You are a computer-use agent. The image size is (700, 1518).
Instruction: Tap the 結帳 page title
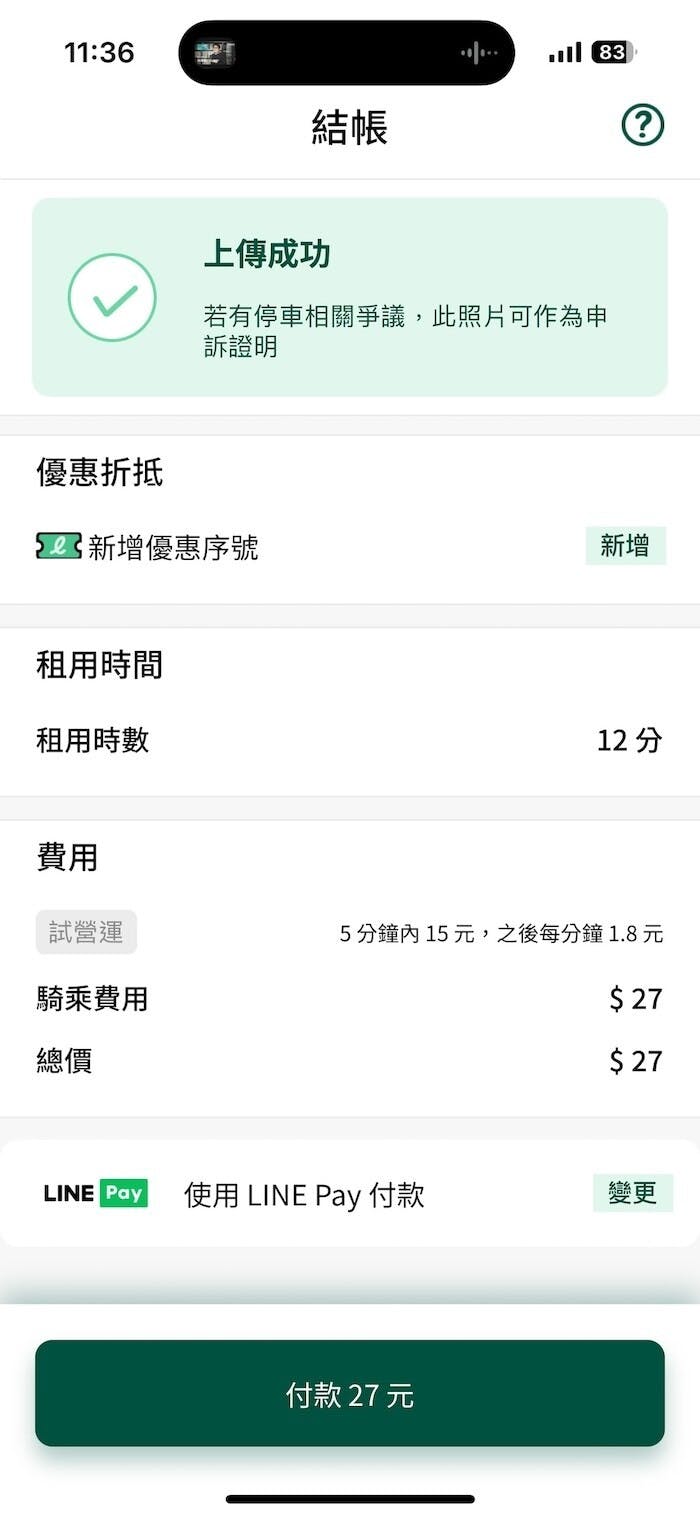(349, 127)
